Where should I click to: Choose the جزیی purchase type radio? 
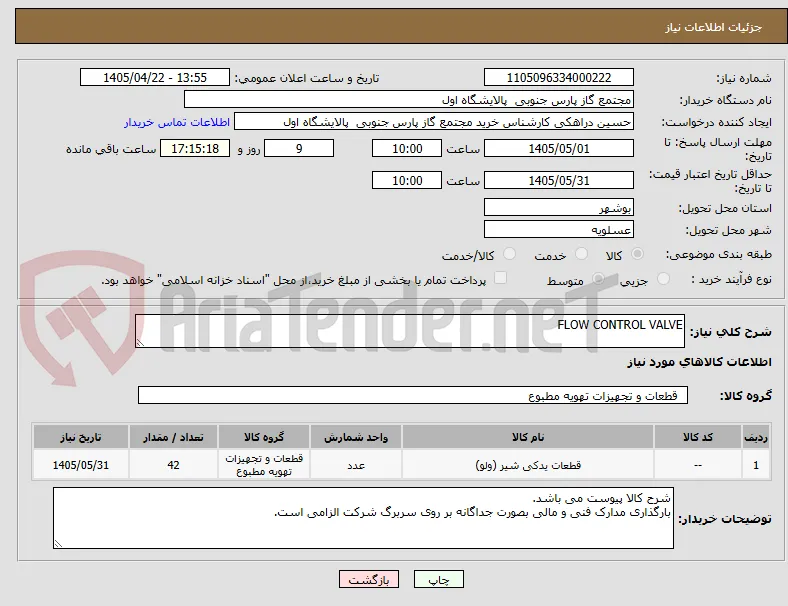[x=663, y=278]
